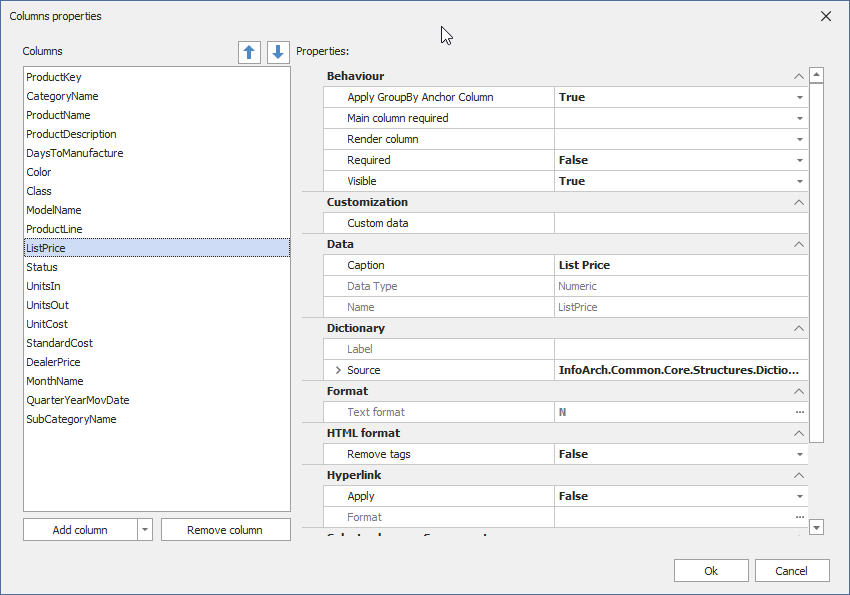
Task: Close the Columns properties dialog
Action: (x=825, y=16)
